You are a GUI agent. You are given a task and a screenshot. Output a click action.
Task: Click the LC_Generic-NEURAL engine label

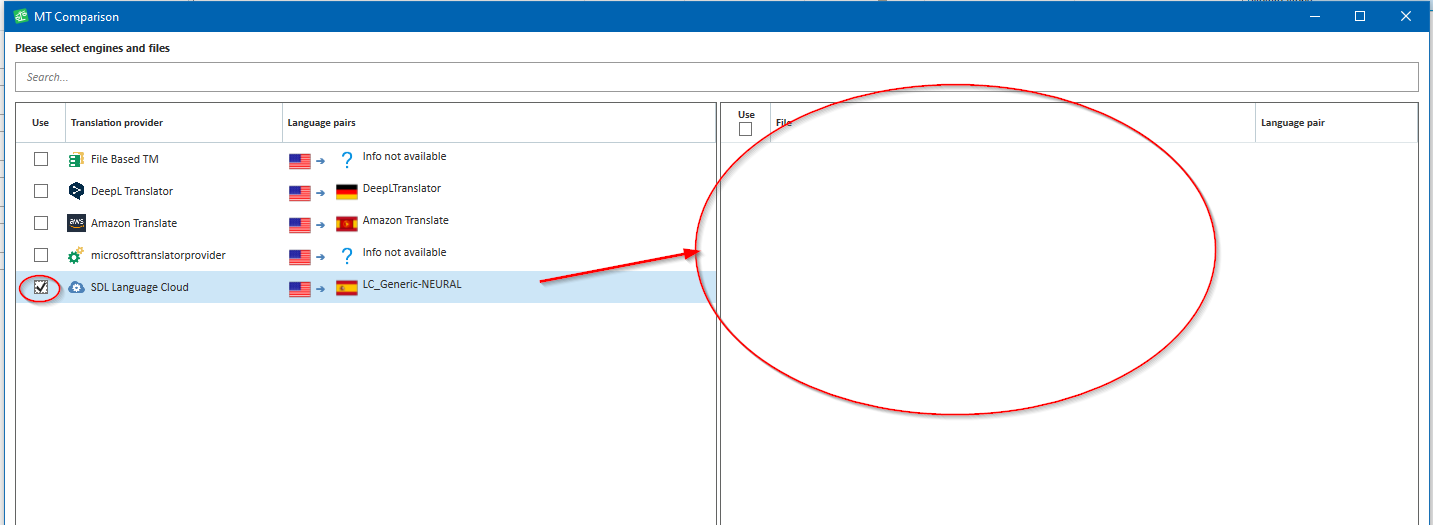pos(412,284)
